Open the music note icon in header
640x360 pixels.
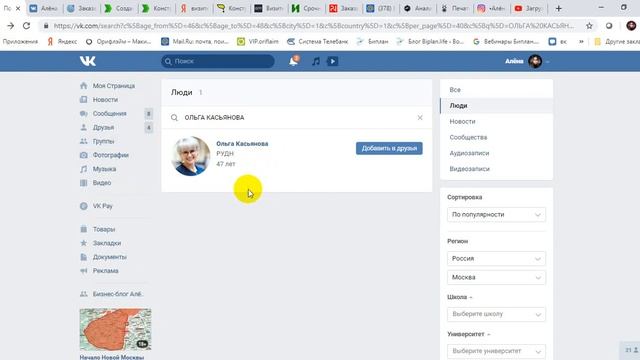316,61
